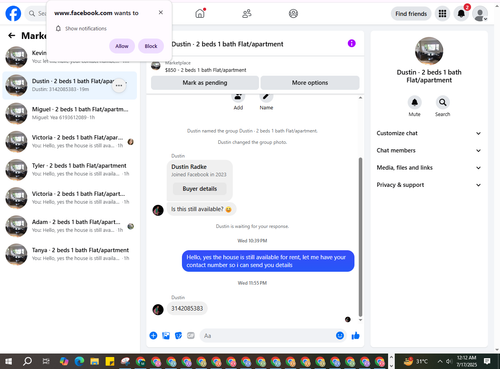The image size is (500, 369).
Task: Click the Windows taskbar search icon
Action: (27, 361)
